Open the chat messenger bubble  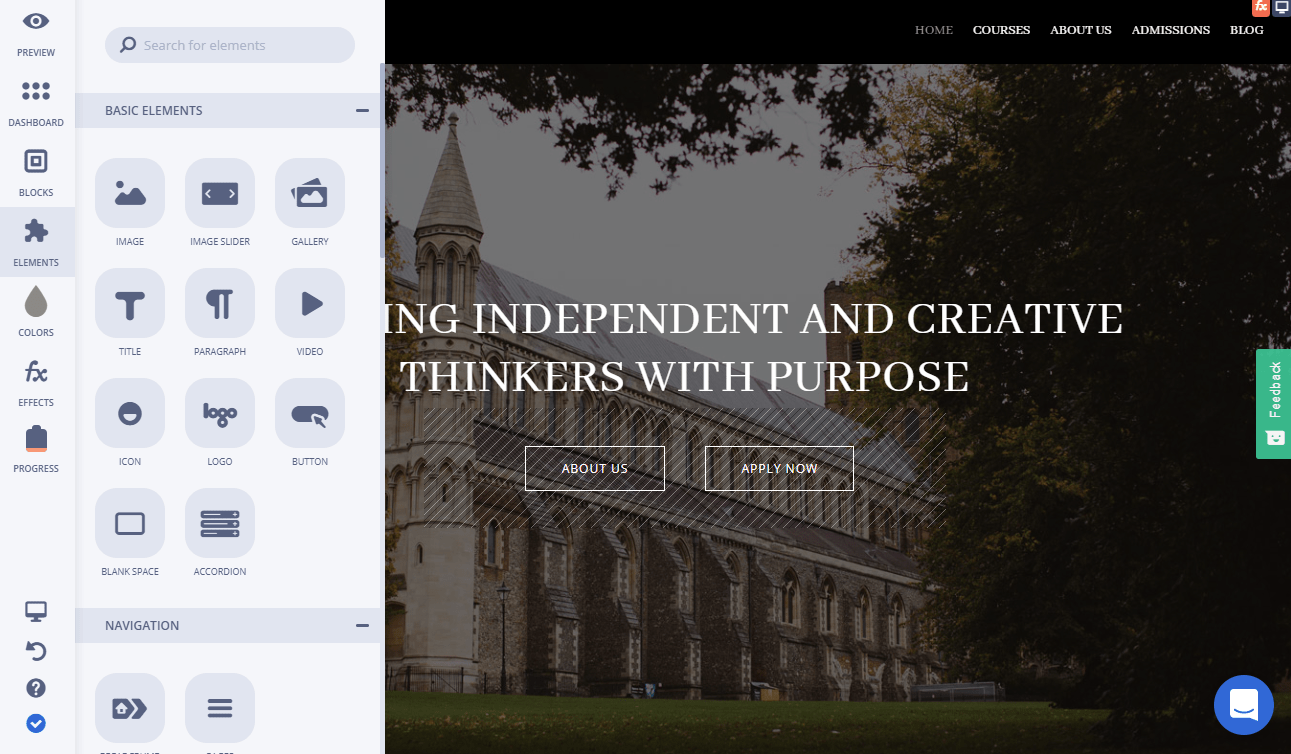pos(1244,705)
